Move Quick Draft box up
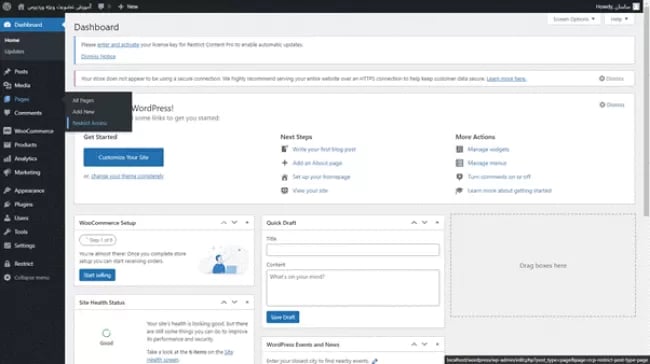The height and width of the screenshot is (364, 650). click(414, 223)
